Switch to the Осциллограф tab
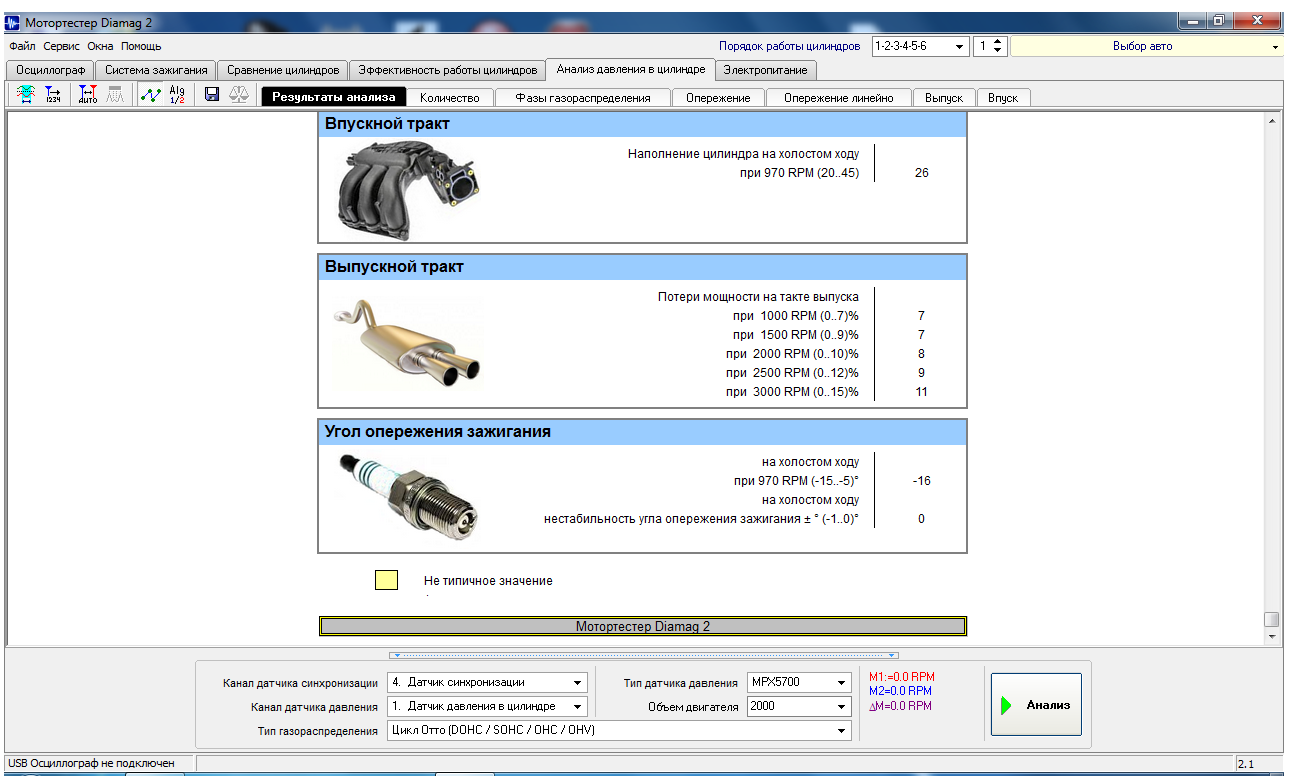 pos(51,70)
